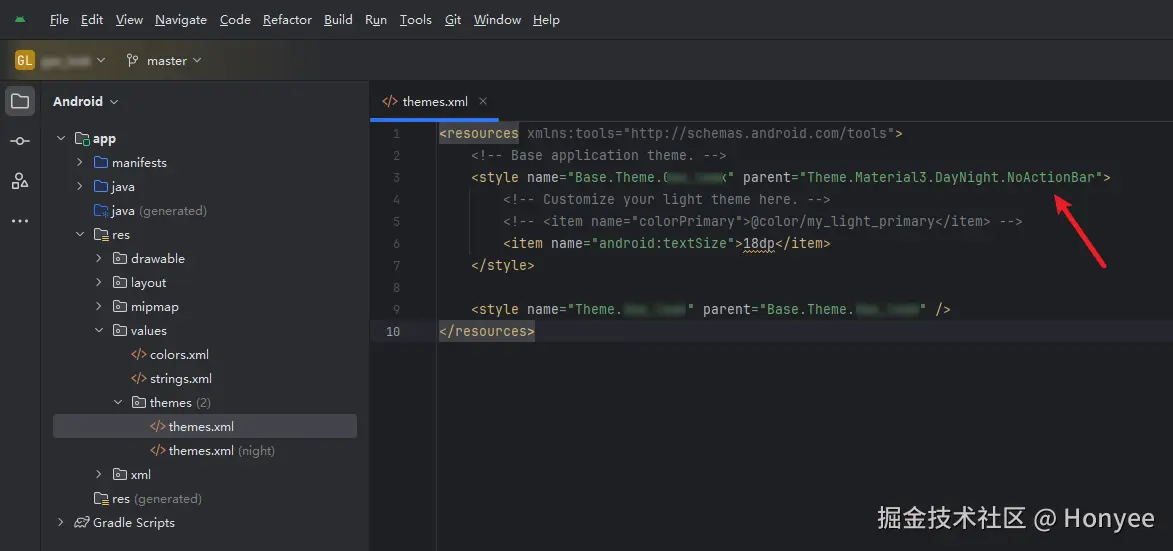Click the Android Studio logo icon
Screen dimensions: 1173x551
20,19
